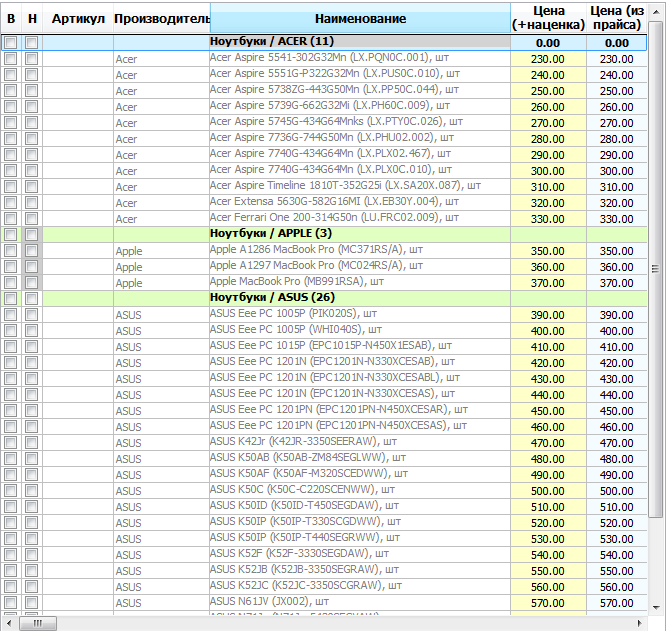Select ASUS Eee PC 1015P name cell
The height and width of the screenshot is (631, 671).
tap(360, 347)
